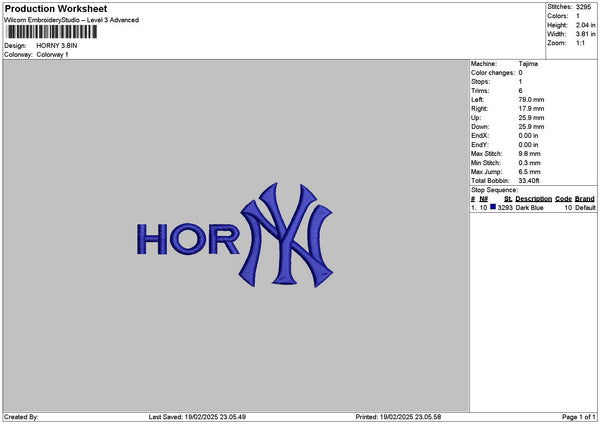Click the Max Stitch value 9.8 mm

click(x=530, y=154)
